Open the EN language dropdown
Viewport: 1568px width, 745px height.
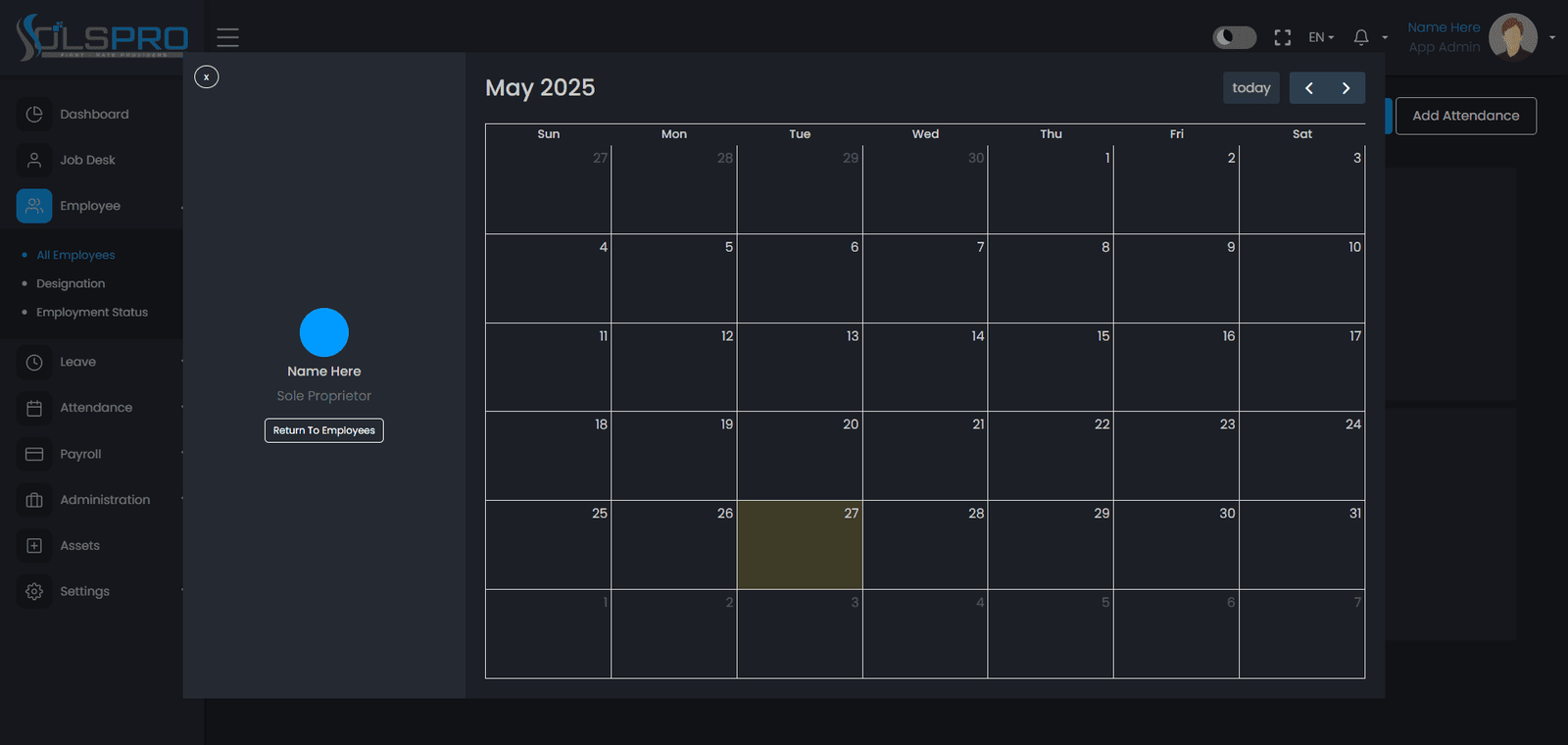(x=1321, y=37)
